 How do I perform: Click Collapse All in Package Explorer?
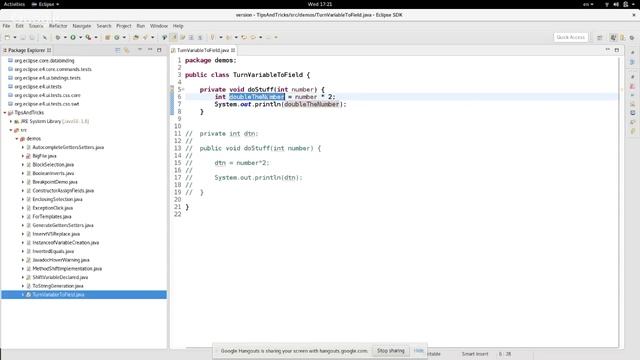118,50
